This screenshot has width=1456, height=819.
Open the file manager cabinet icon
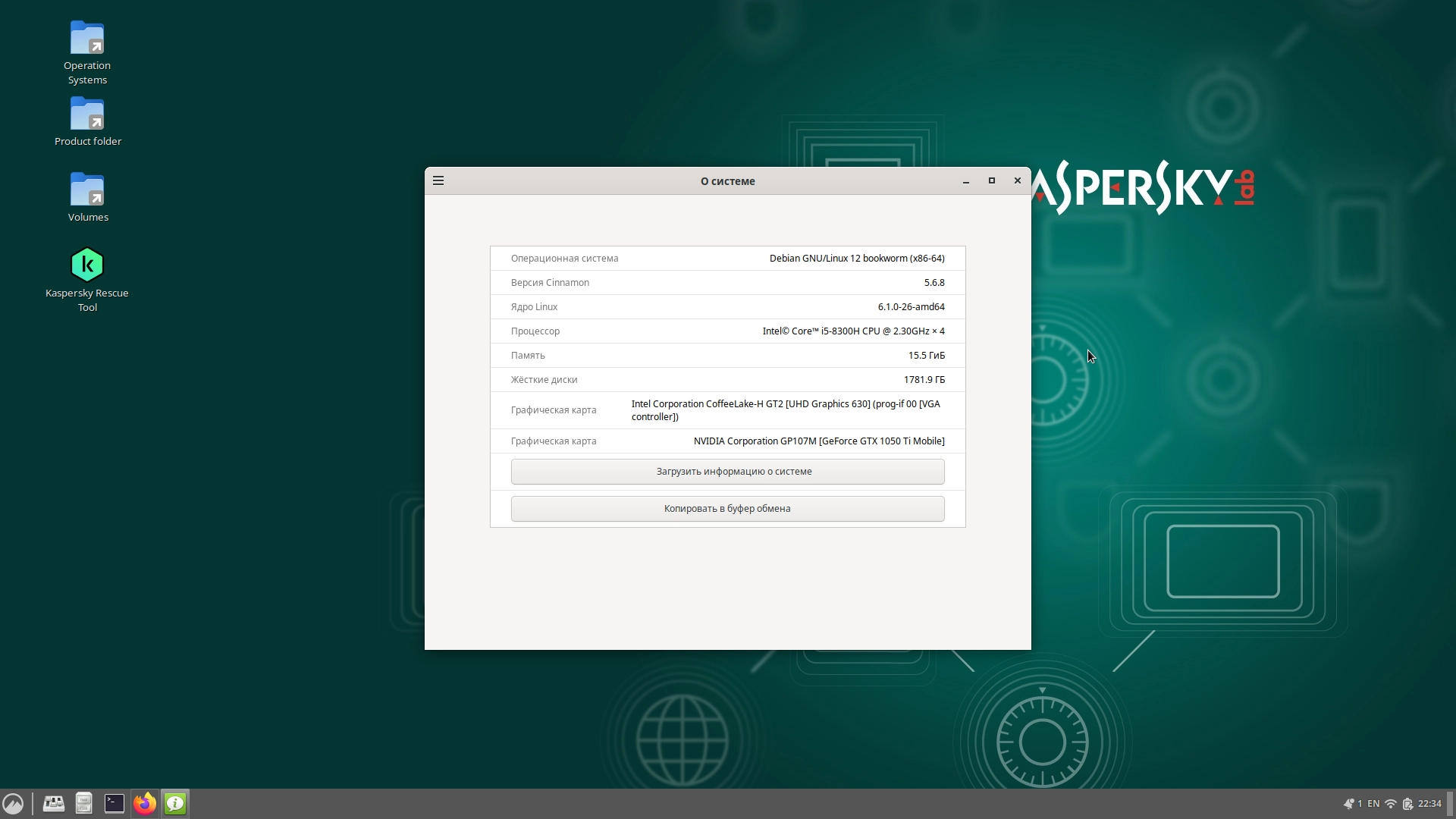point(84,803)
